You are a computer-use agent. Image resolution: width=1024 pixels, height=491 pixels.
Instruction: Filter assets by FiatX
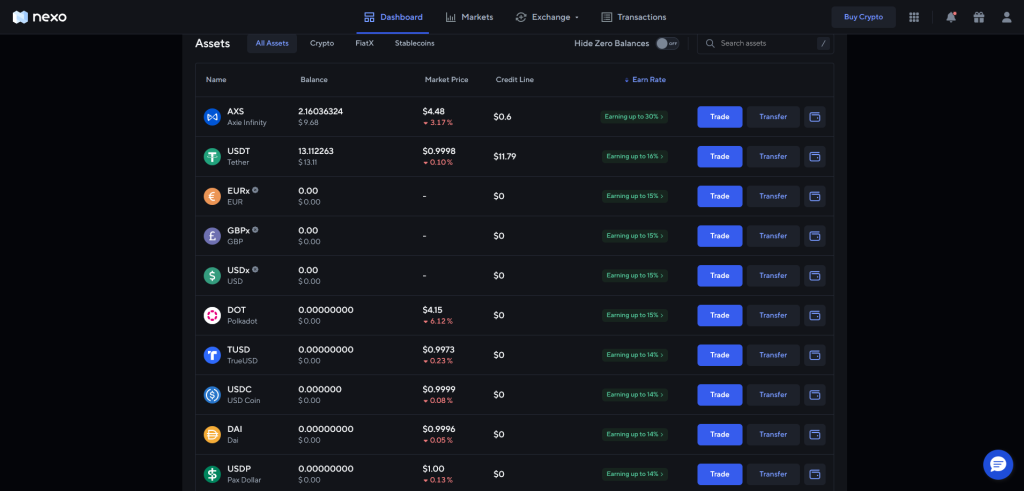tap(364, 43)
